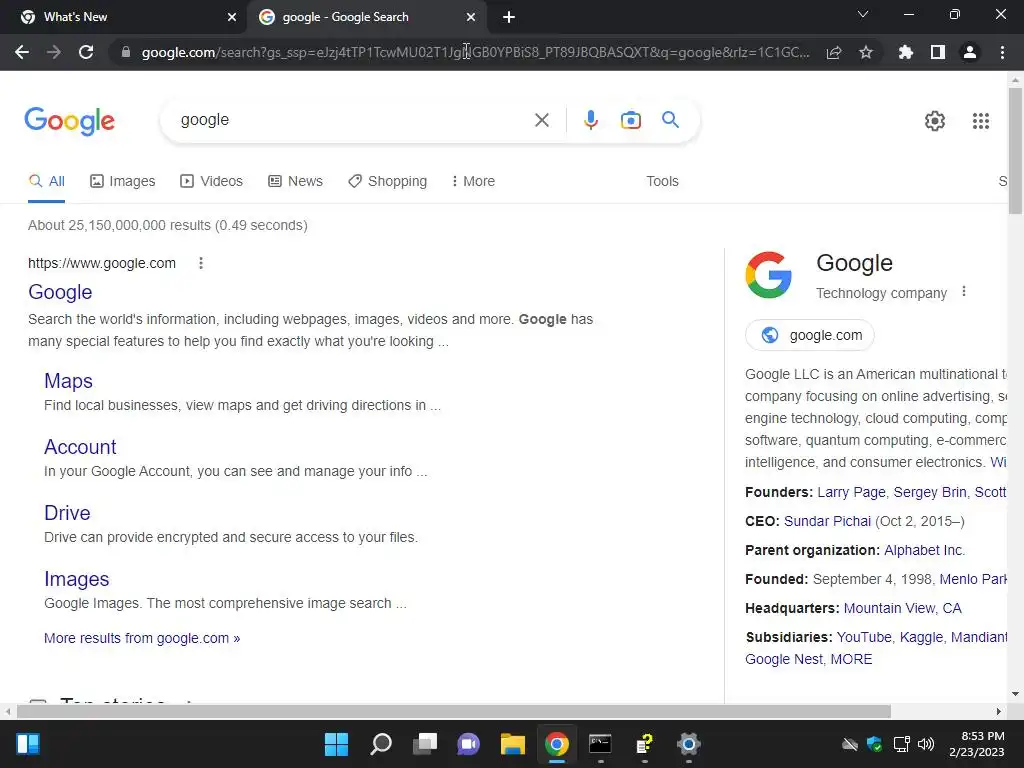
Task: Open the volume control in the system tray
Action: [x=926, y=744]
